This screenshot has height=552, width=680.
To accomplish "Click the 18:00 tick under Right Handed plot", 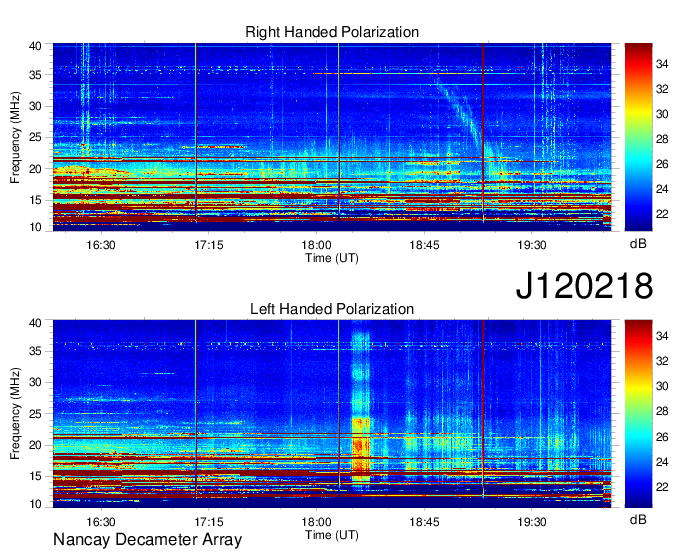I will [317, 245].
